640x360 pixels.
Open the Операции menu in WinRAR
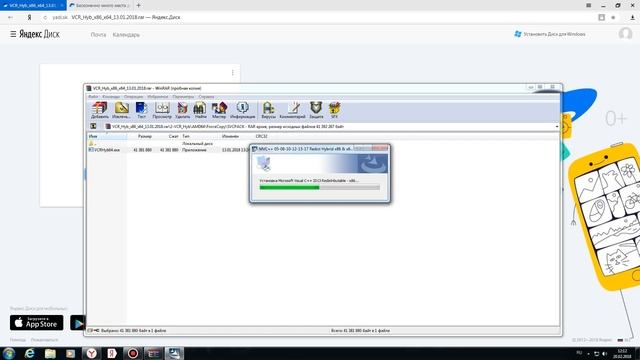coord(133,97)
